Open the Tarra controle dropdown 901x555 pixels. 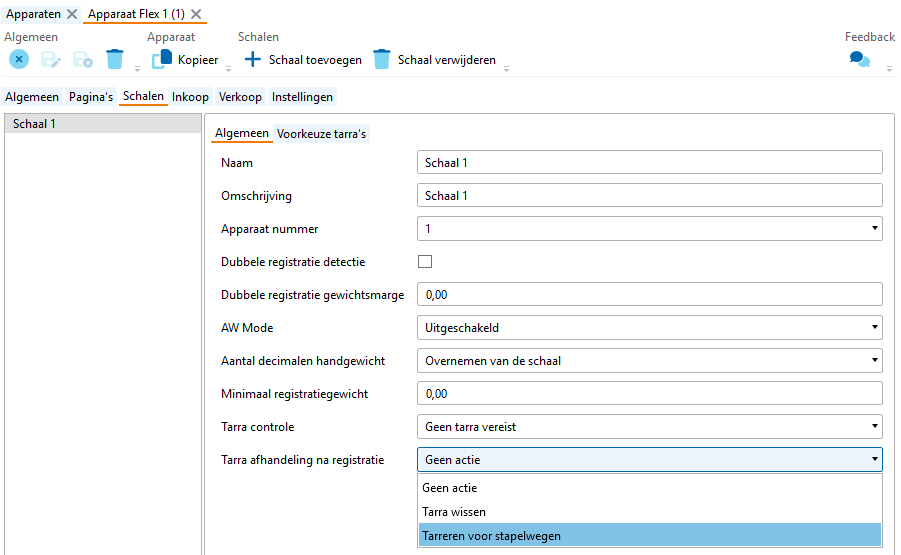(x=874, y=426)
